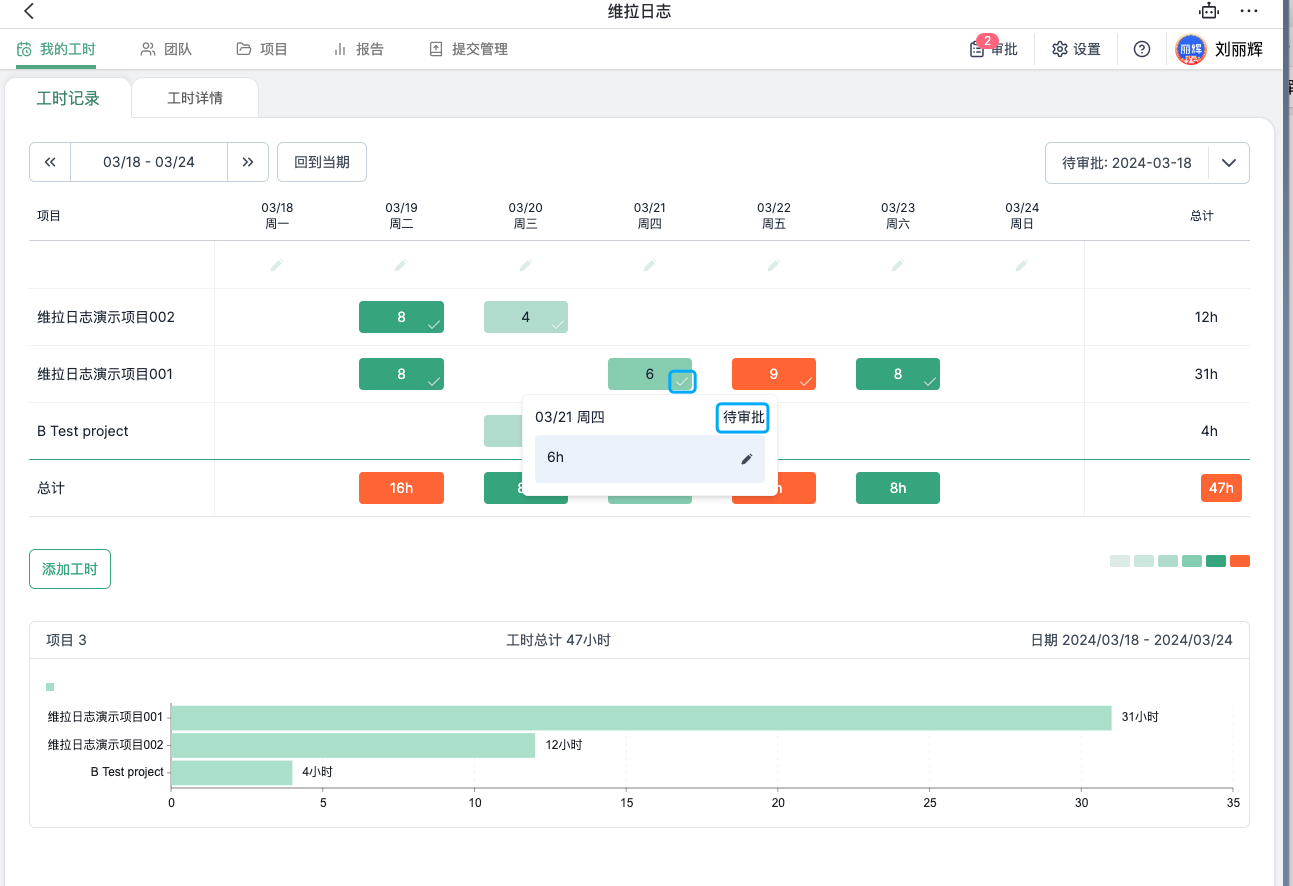Viewport: 1293px width, 886px height.
Task: Click the 31小时 chart bar for 项目001
Action: click(641, 718)
